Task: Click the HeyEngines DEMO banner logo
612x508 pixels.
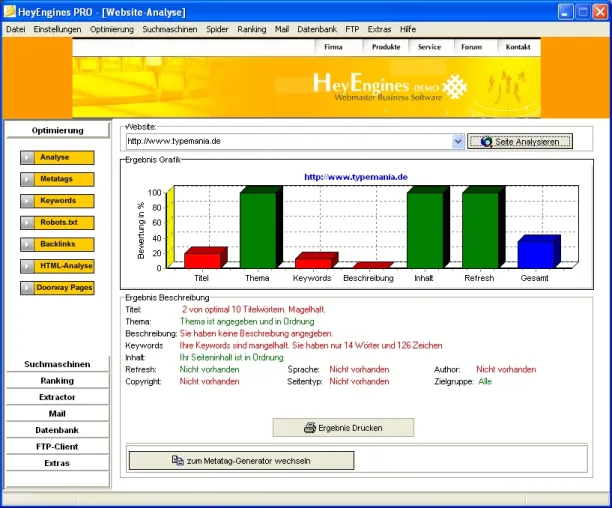Action: pyautogui.click(x=390, y=87)
